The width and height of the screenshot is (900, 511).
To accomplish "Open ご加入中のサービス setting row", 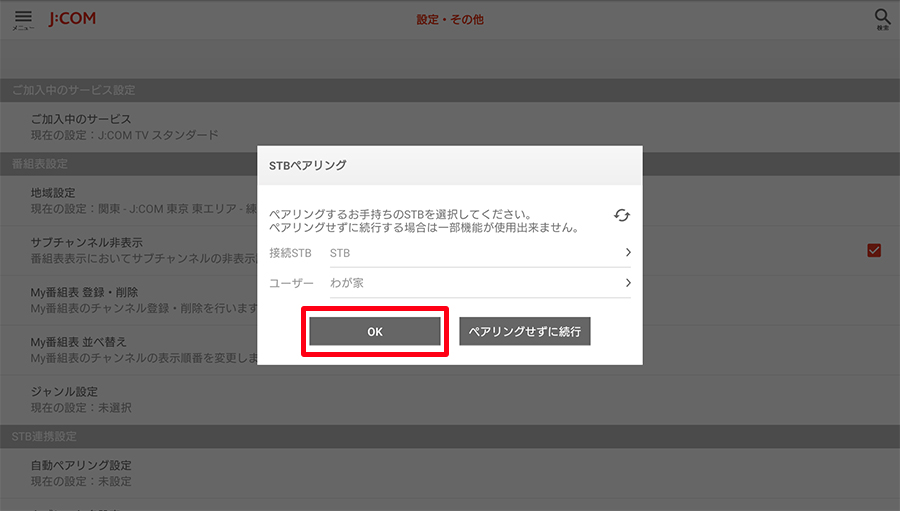I will (450, 127).
